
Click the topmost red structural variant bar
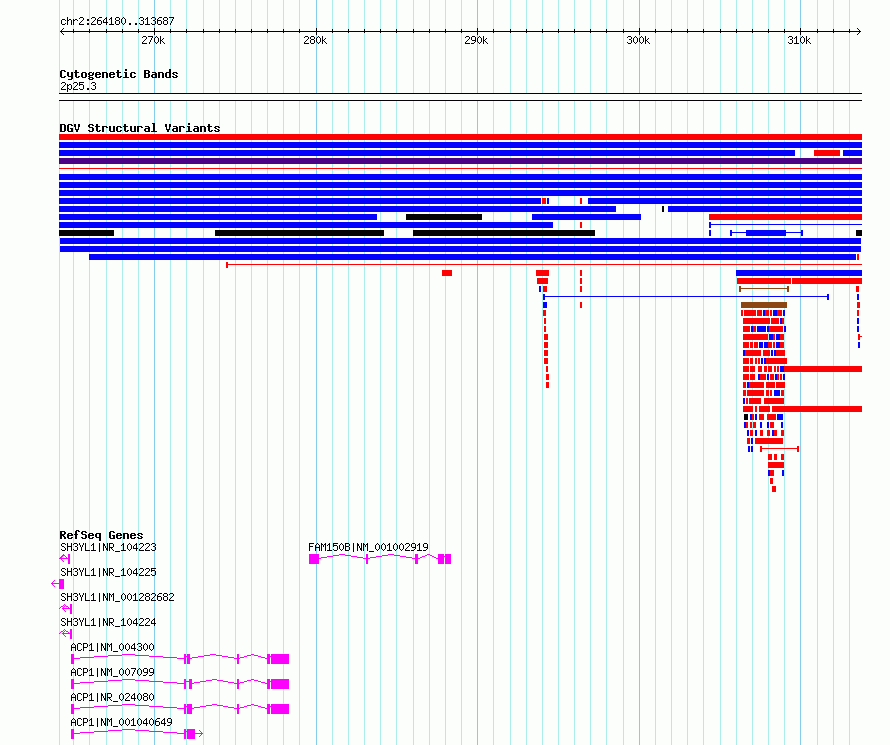(x=460, y=137)
